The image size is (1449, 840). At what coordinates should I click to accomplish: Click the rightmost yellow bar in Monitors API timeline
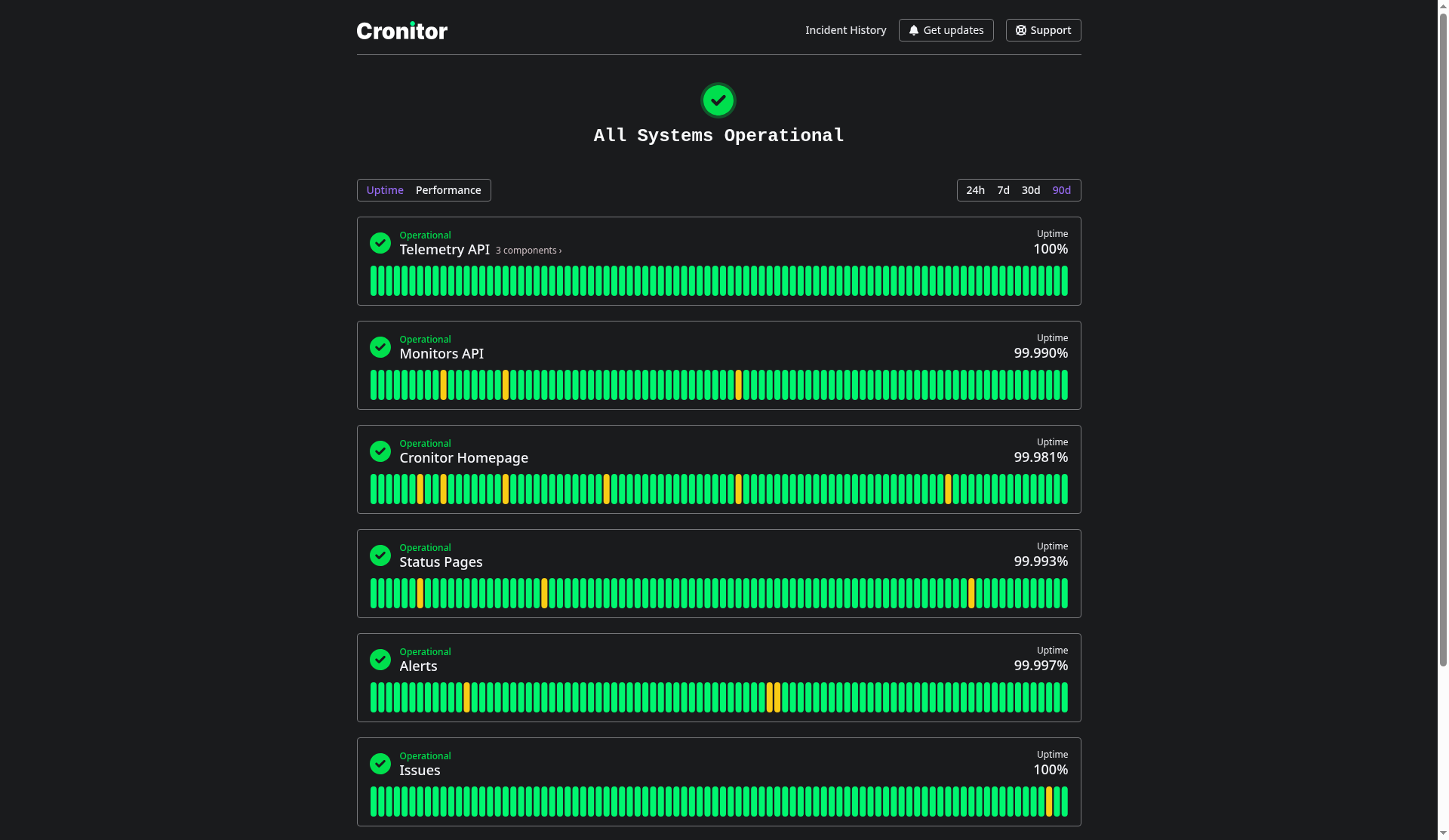coord(738,385)
